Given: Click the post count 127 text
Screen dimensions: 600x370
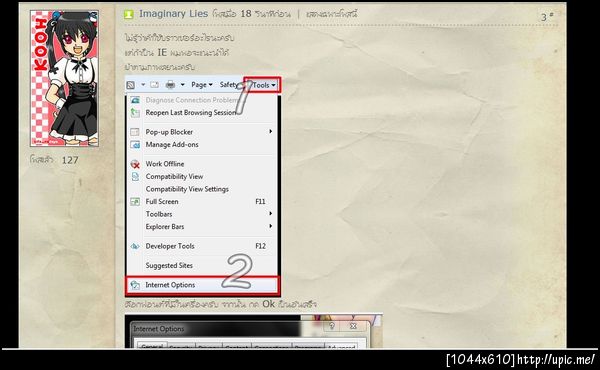Looking at the screenshot, I should tap(70, 160).
